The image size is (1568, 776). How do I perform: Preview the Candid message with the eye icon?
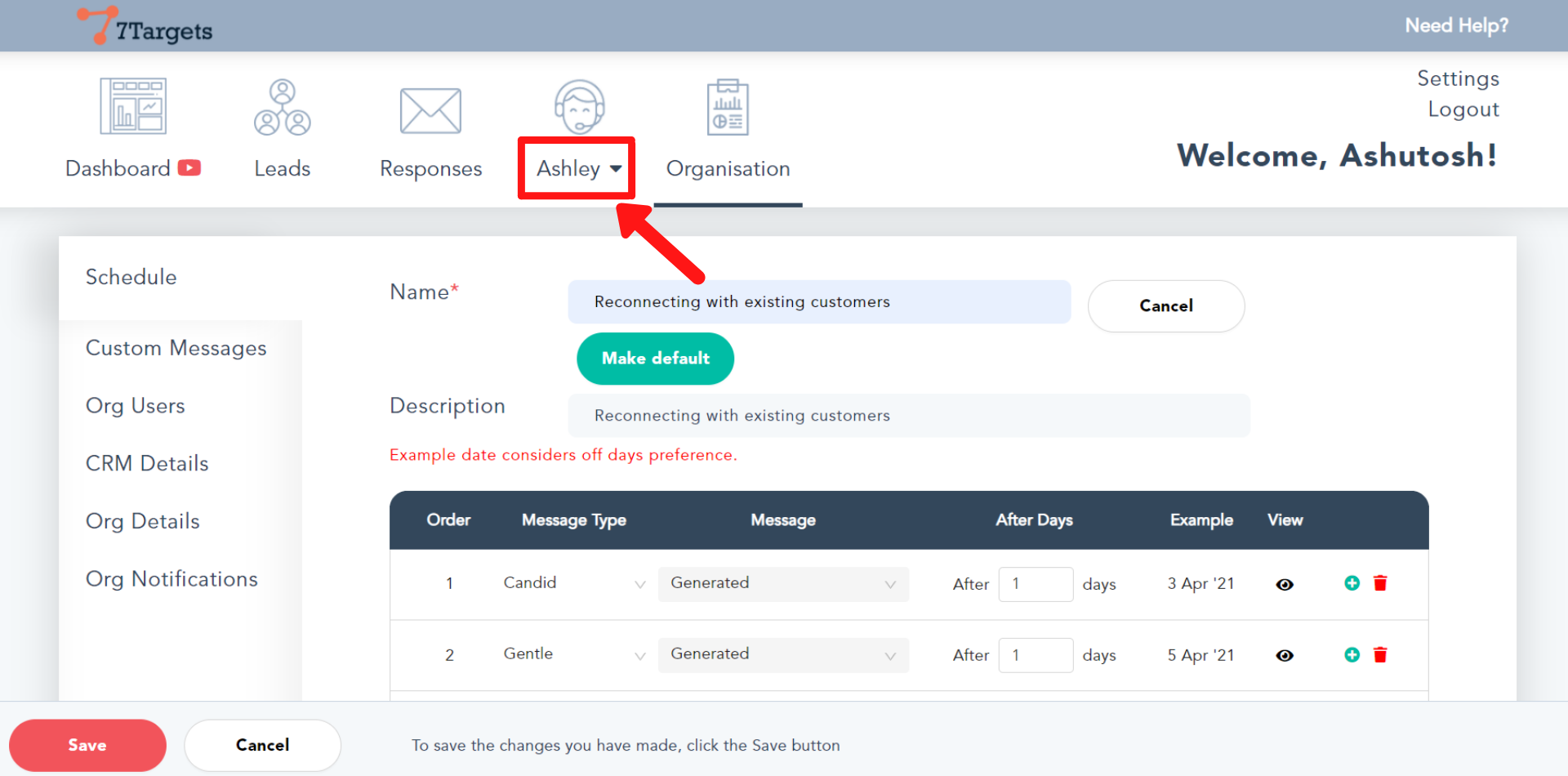[x=1285, y=584]
